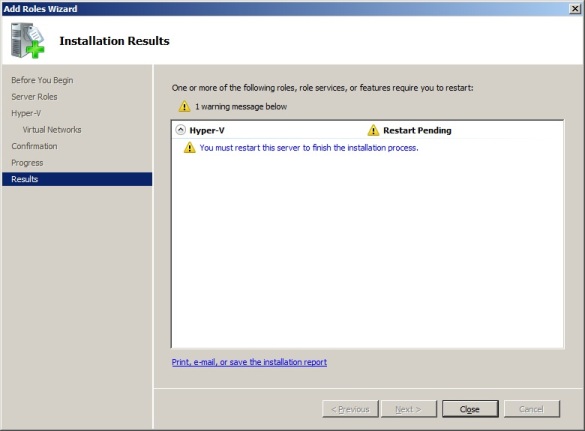The height and width of the screenshot is (431, 585).
Task: Click the warning icon next to Restart Pending
Action: click(x=373, y=130)
